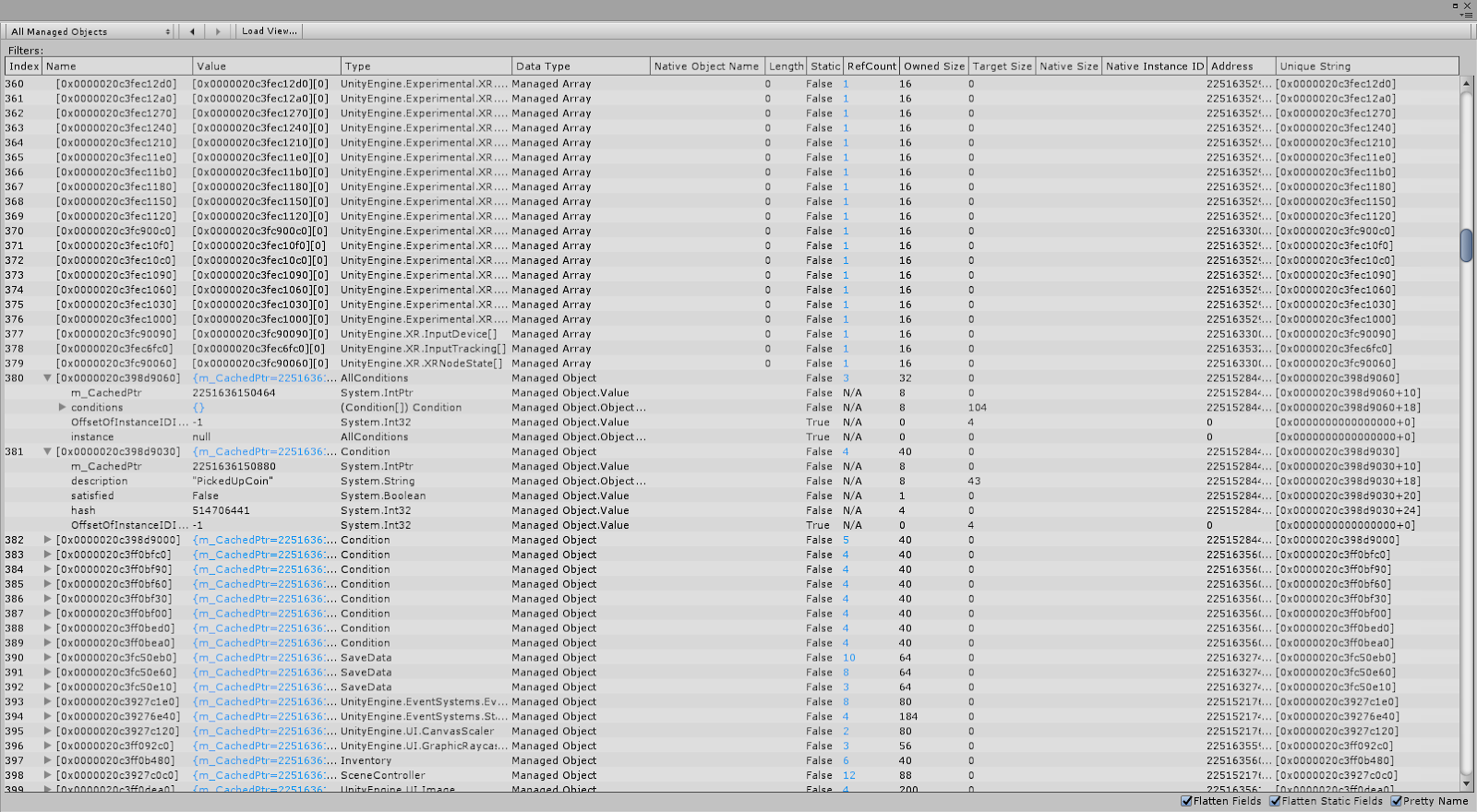Select the Target Size value 104
The image size is (1477, 812).
point(978,407)
